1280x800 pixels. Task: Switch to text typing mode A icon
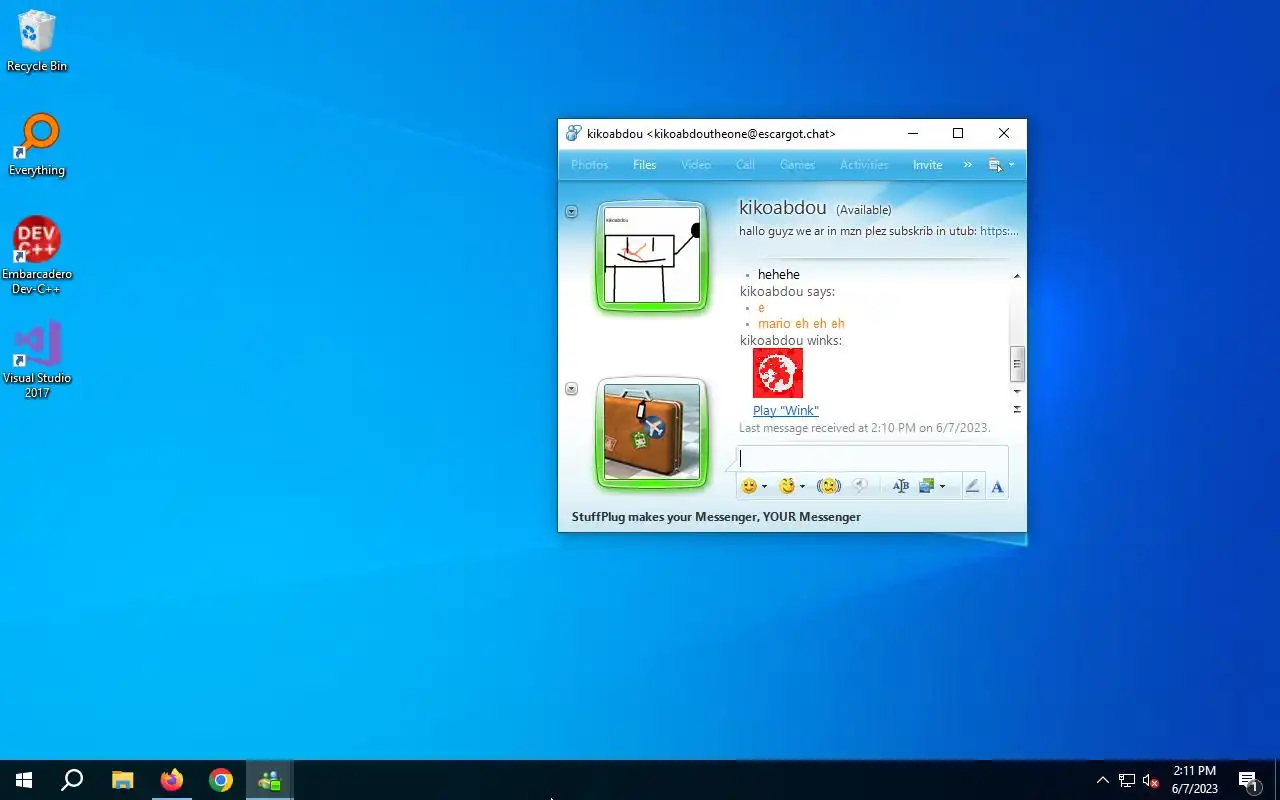coord(997,487)
